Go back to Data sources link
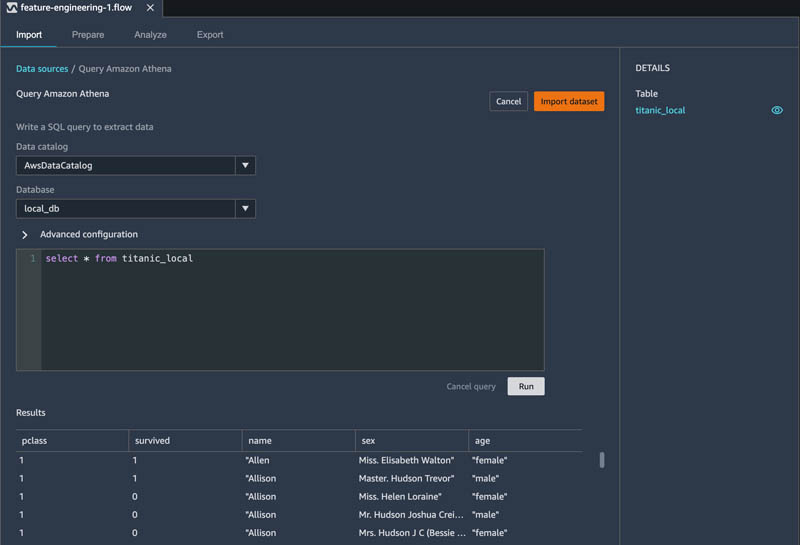The image size is (800, 545). [42, 68]
